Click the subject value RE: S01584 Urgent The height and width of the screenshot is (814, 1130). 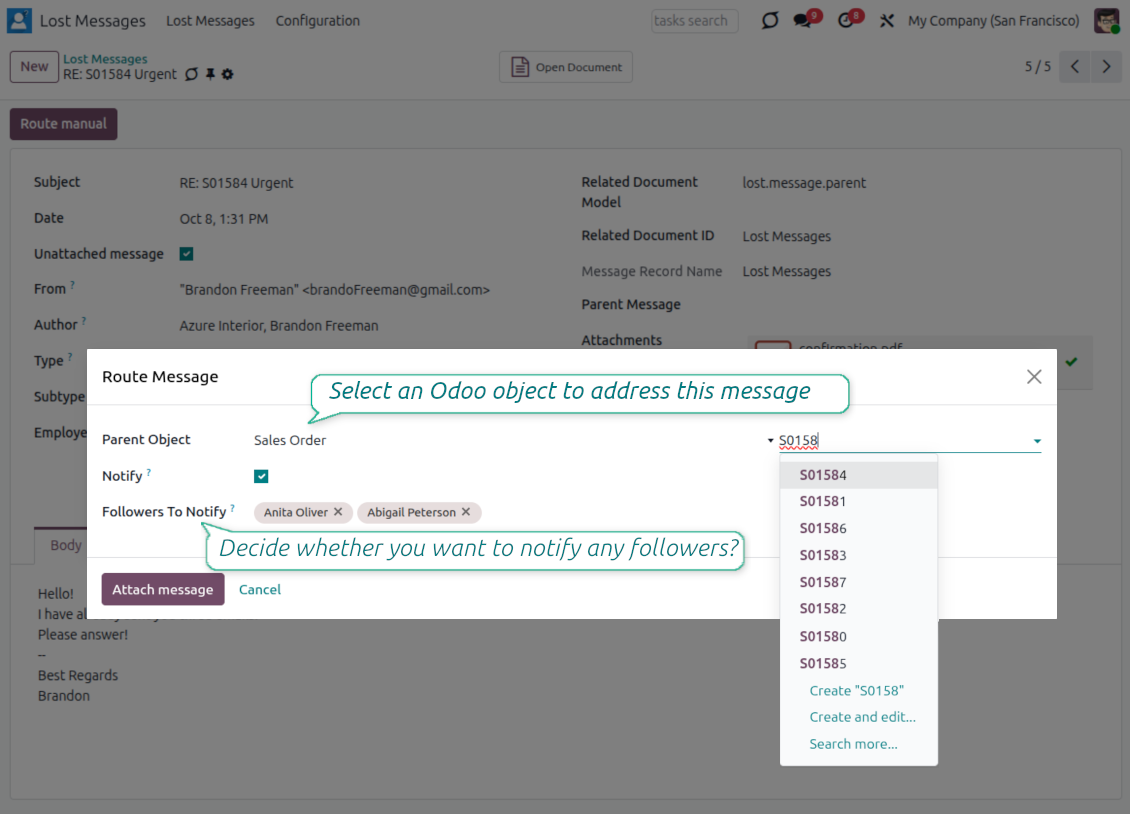pyautogui.click(x=236, y=183)
